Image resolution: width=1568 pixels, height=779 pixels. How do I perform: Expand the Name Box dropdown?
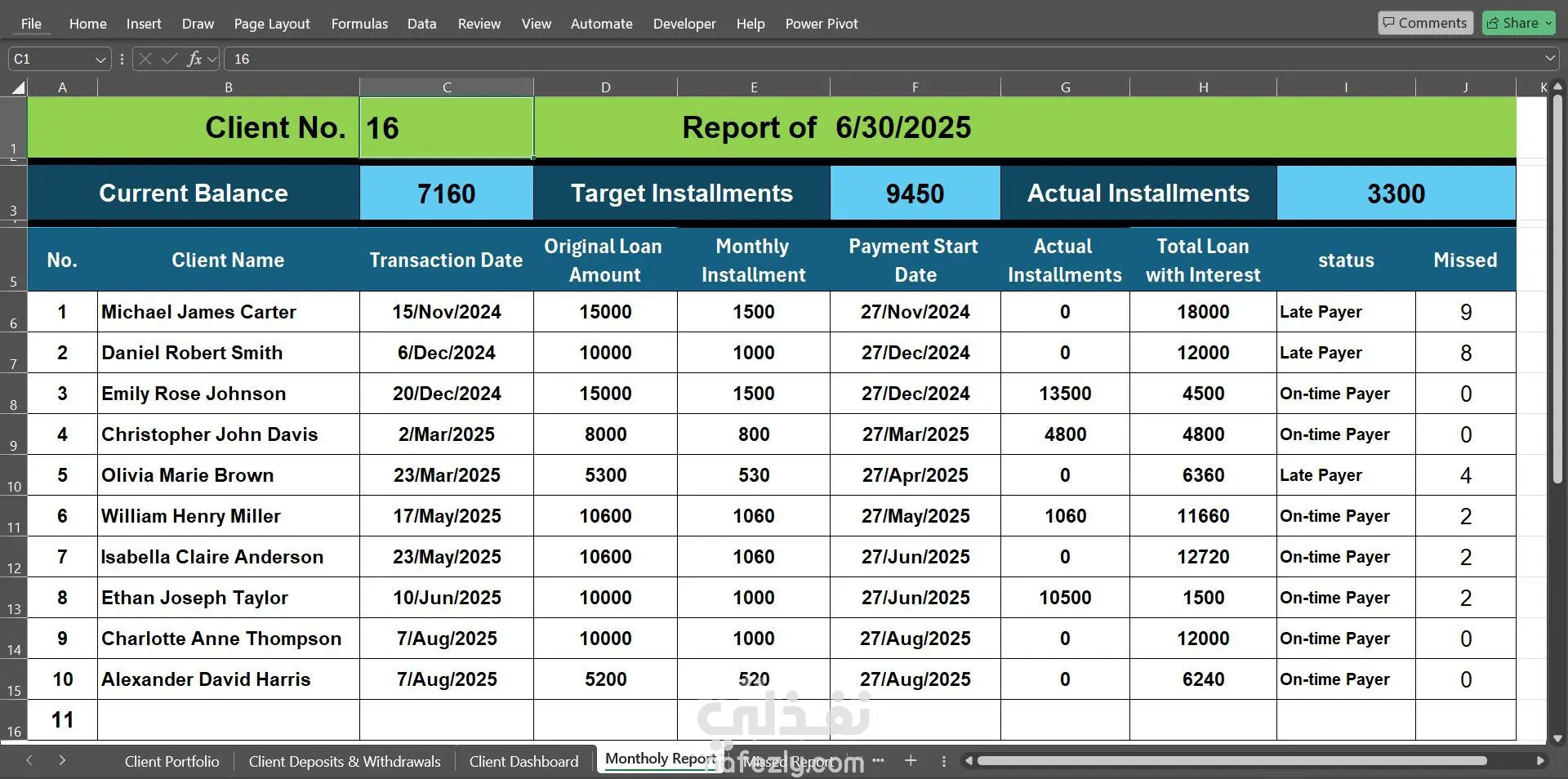(100, 59)
